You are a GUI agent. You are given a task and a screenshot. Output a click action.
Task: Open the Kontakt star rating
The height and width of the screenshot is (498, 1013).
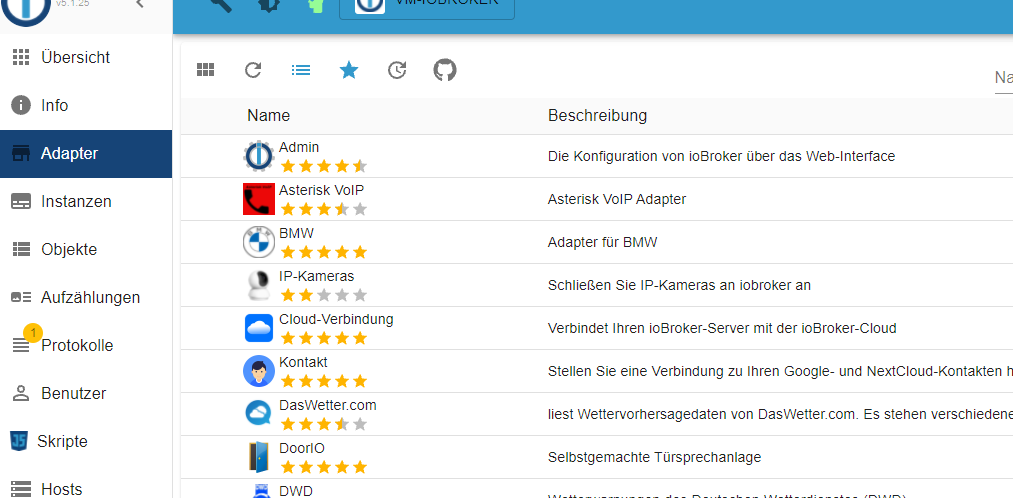pyautogui.click(x=324, y=381)
